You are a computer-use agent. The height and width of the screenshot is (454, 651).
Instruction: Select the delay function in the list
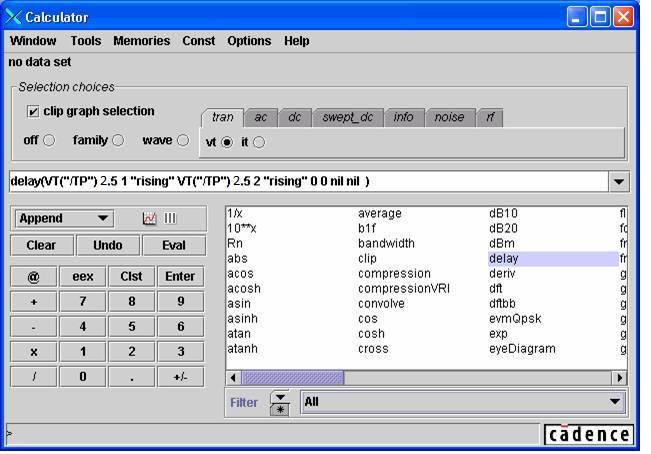(x=504, y=259)
